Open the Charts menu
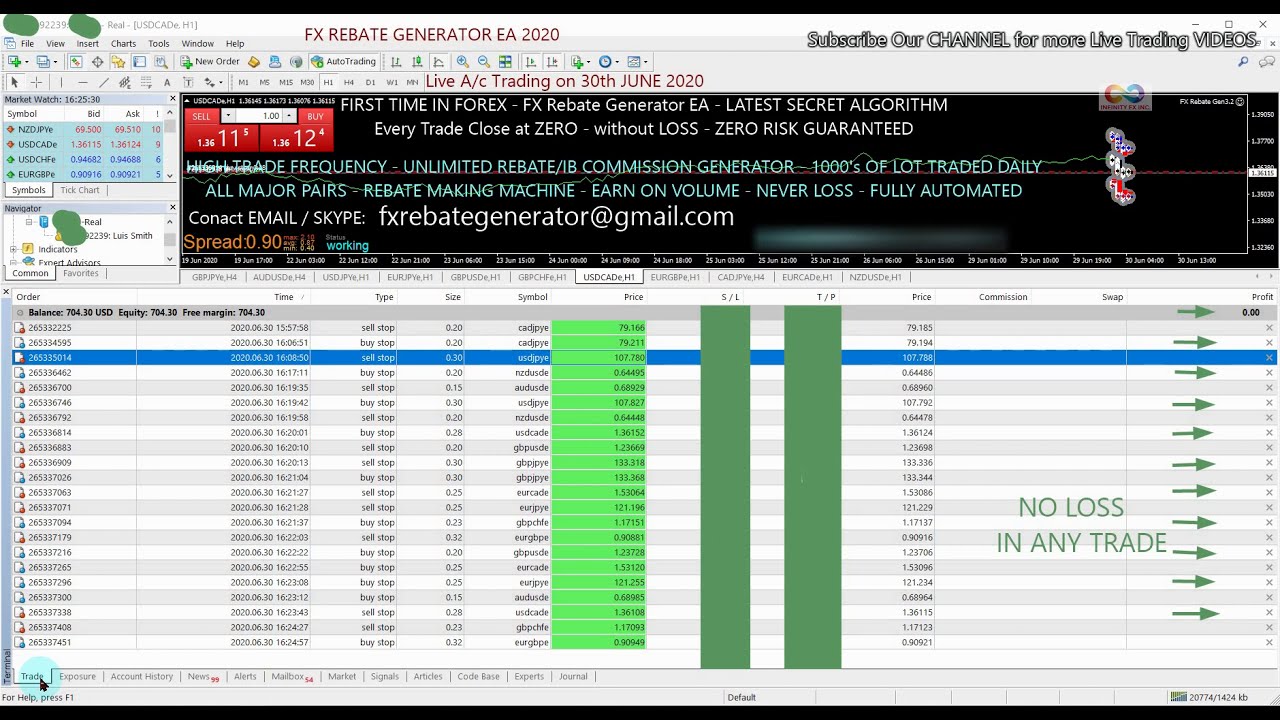 click(x=123, y=44)
